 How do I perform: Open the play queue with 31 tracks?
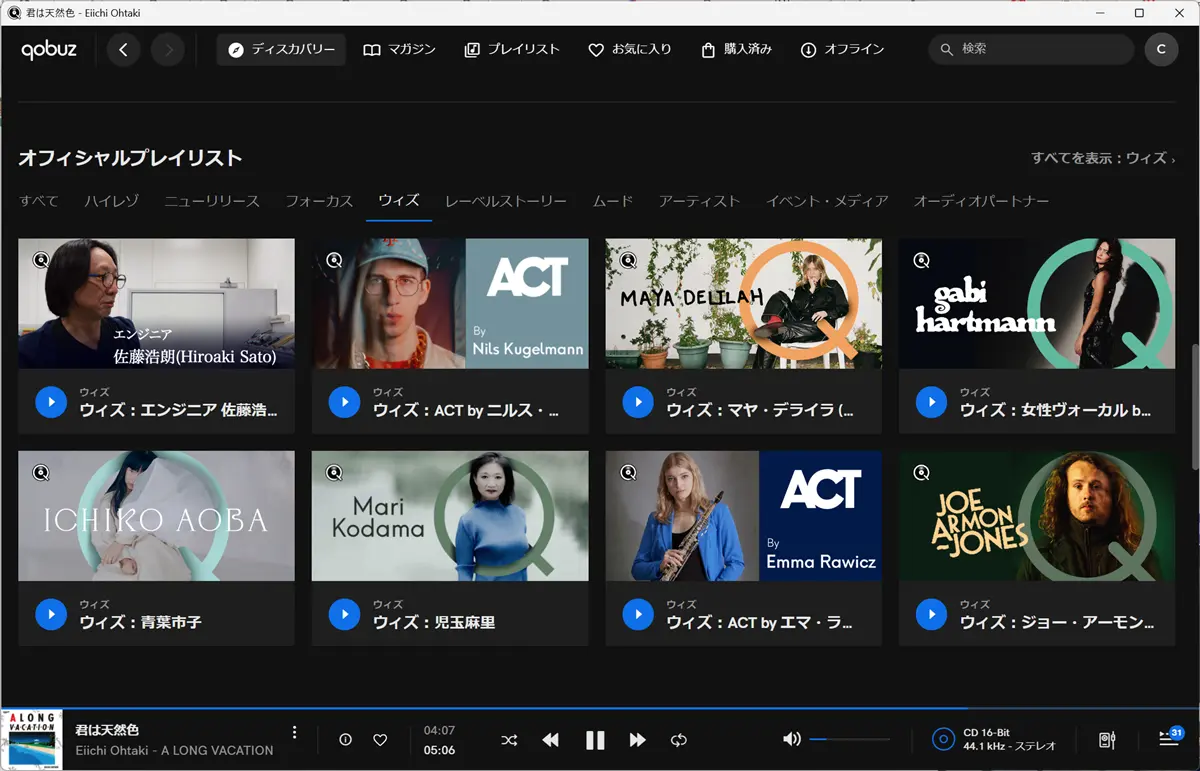(x=1169, y=738)
